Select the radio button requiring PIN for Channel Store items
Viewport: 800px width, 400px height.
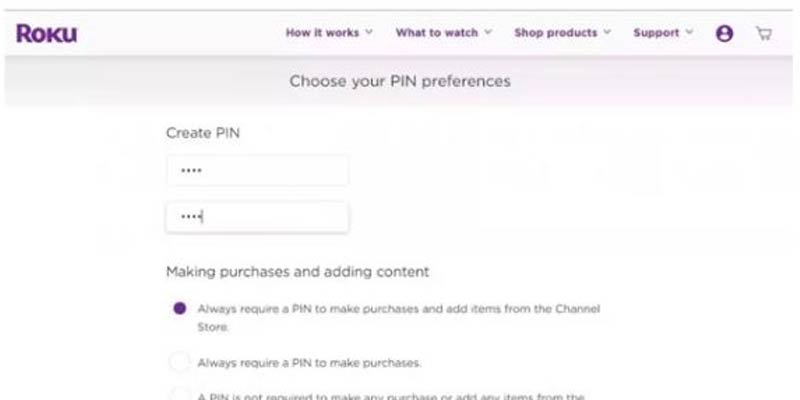point(180,309)
